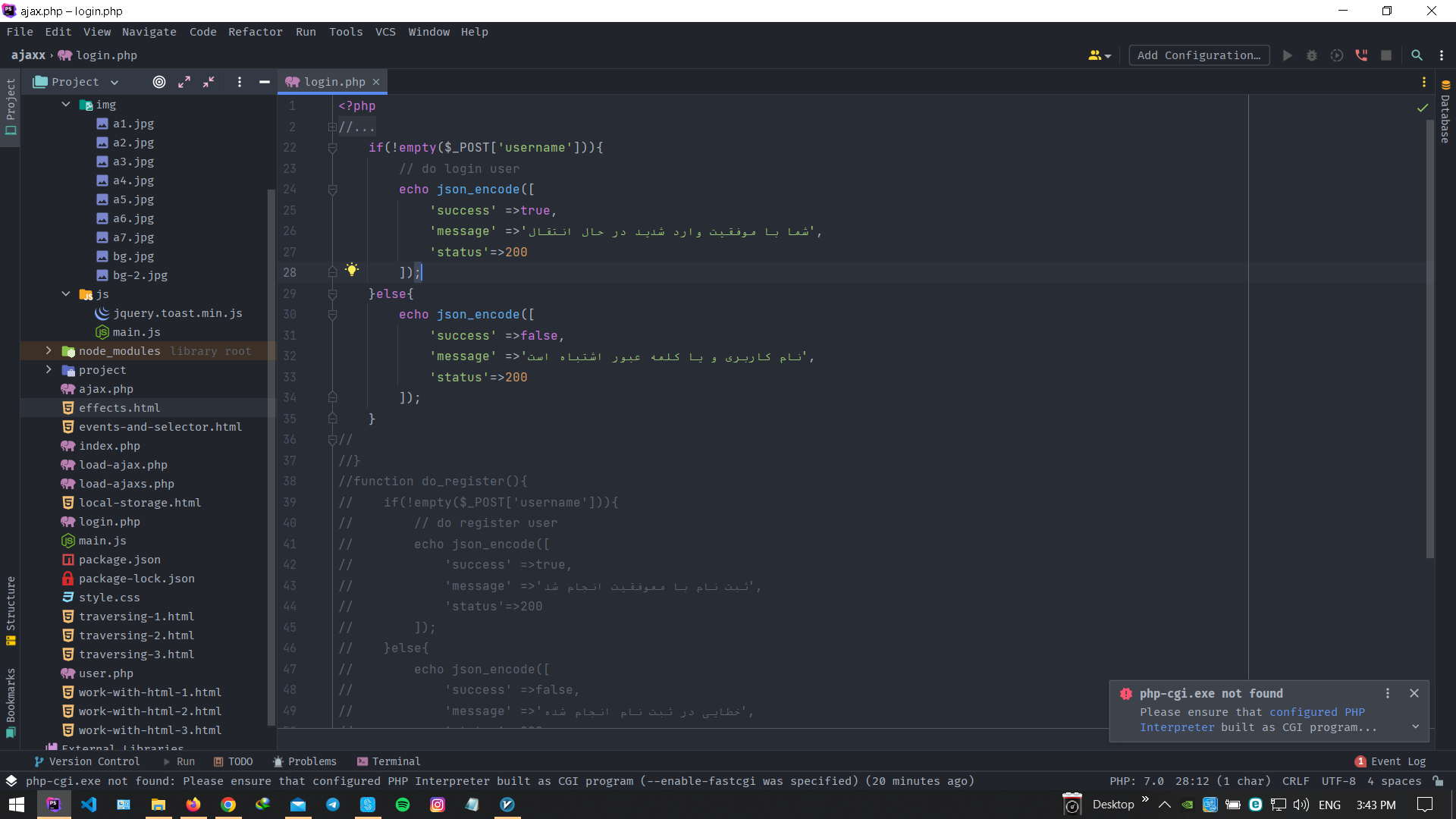Toggle the Project side panel button
The width and height of the screenshot is (1456, 819).
(x=11, y=107)
